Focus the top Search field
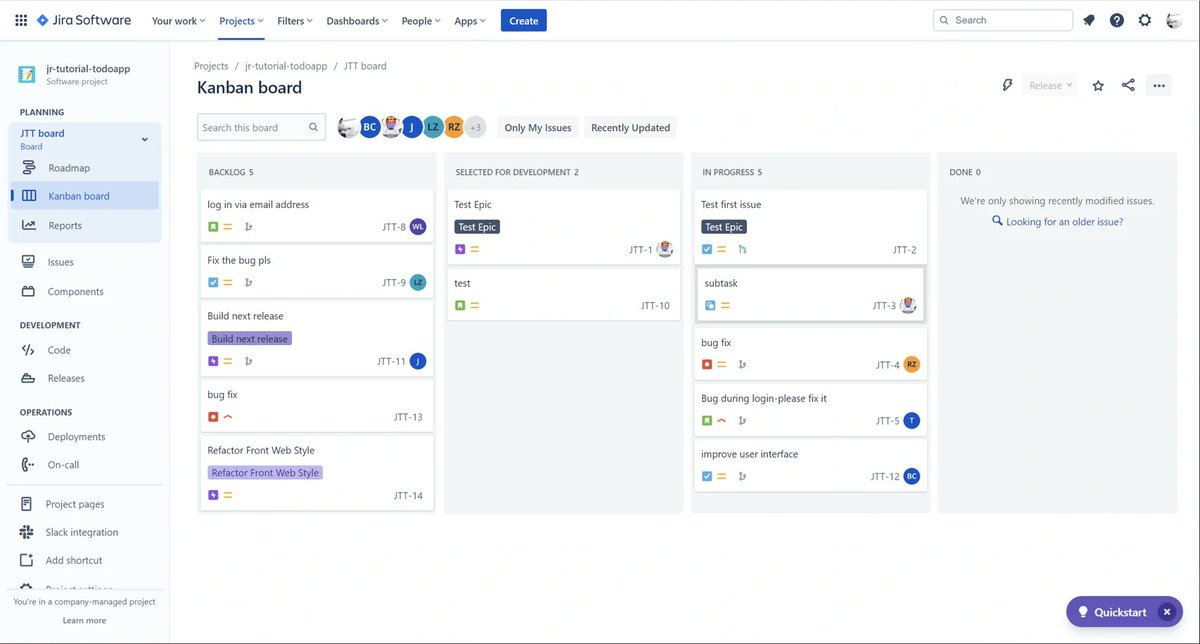The width and height of the screenshot is (1200, 644). point(1003,20)
